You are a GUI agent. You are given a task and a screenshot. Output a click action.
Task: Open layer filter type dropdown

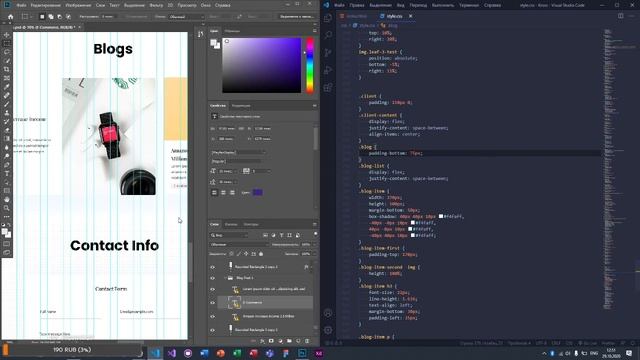pos(229,236)
